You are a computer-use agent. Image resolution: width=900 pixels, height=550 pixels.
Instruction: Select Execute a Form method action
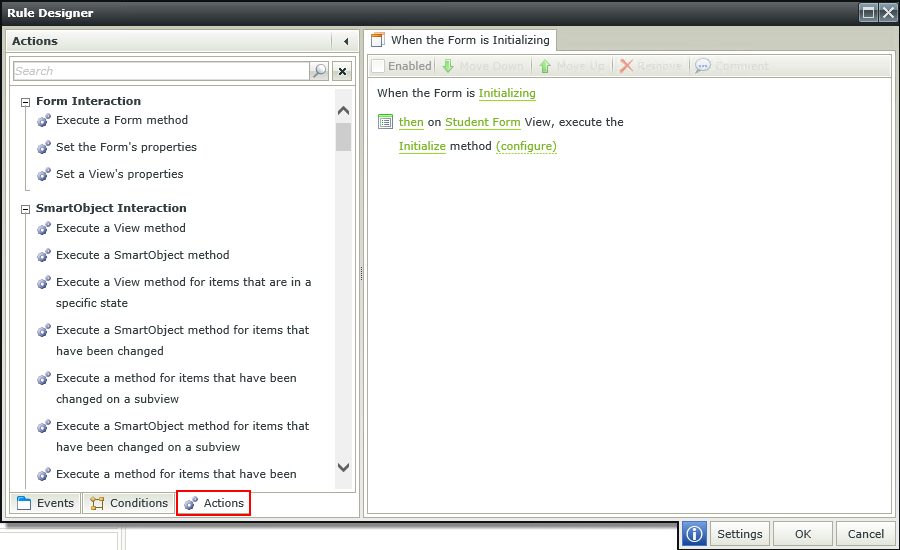pos(122,120)
